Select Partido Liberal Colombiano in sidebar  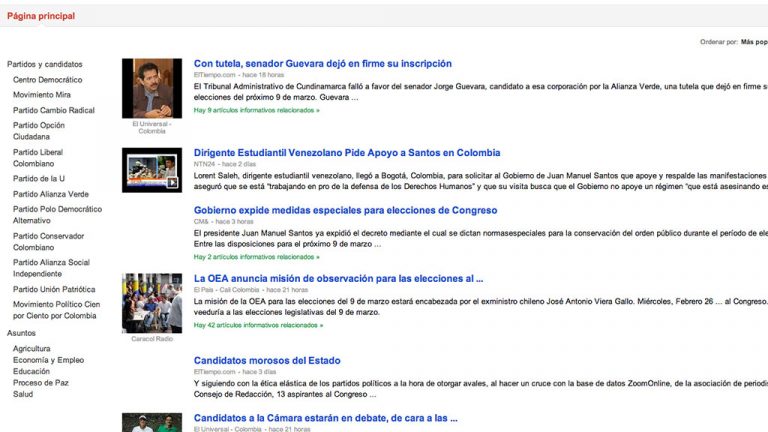pyautogui.click(x=38, y=158)
